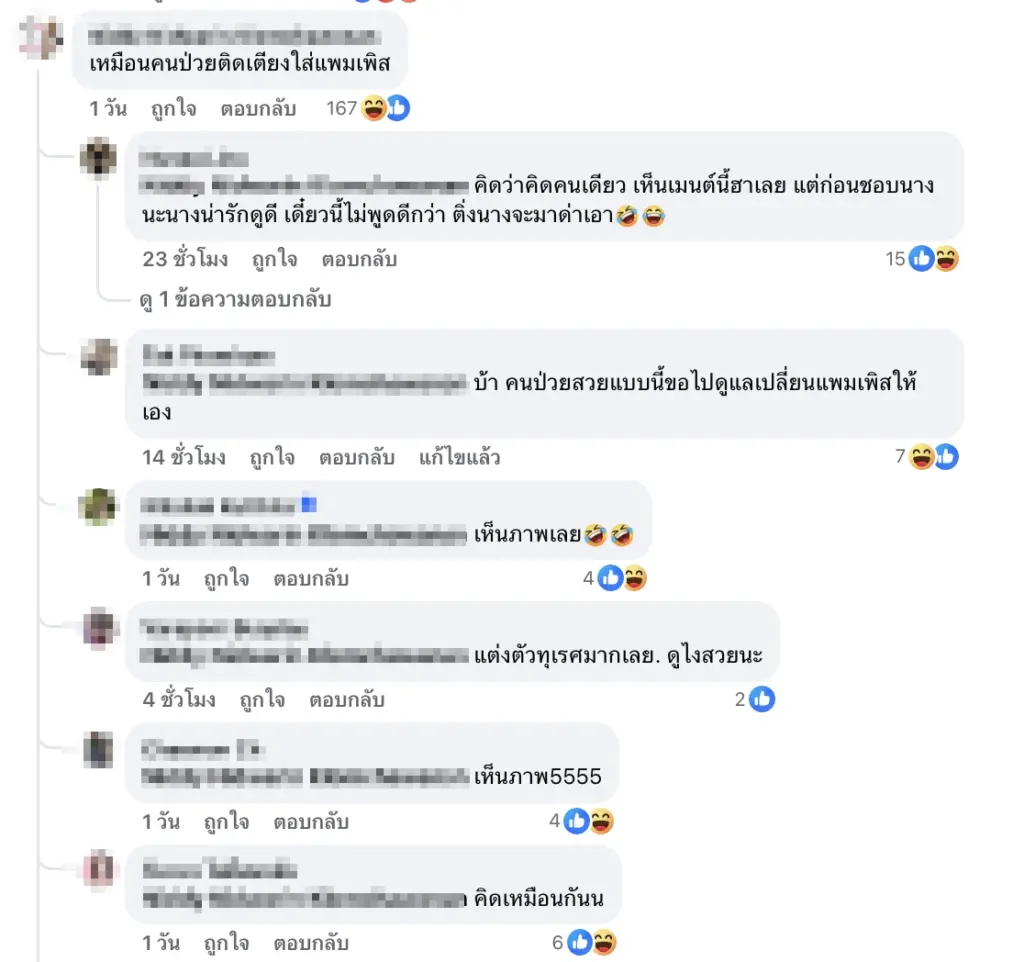The height and width of the screenshot is (962, 1024).
Task: Click the 1 วัน timestamp of the top comment
Action: (108, 108)
